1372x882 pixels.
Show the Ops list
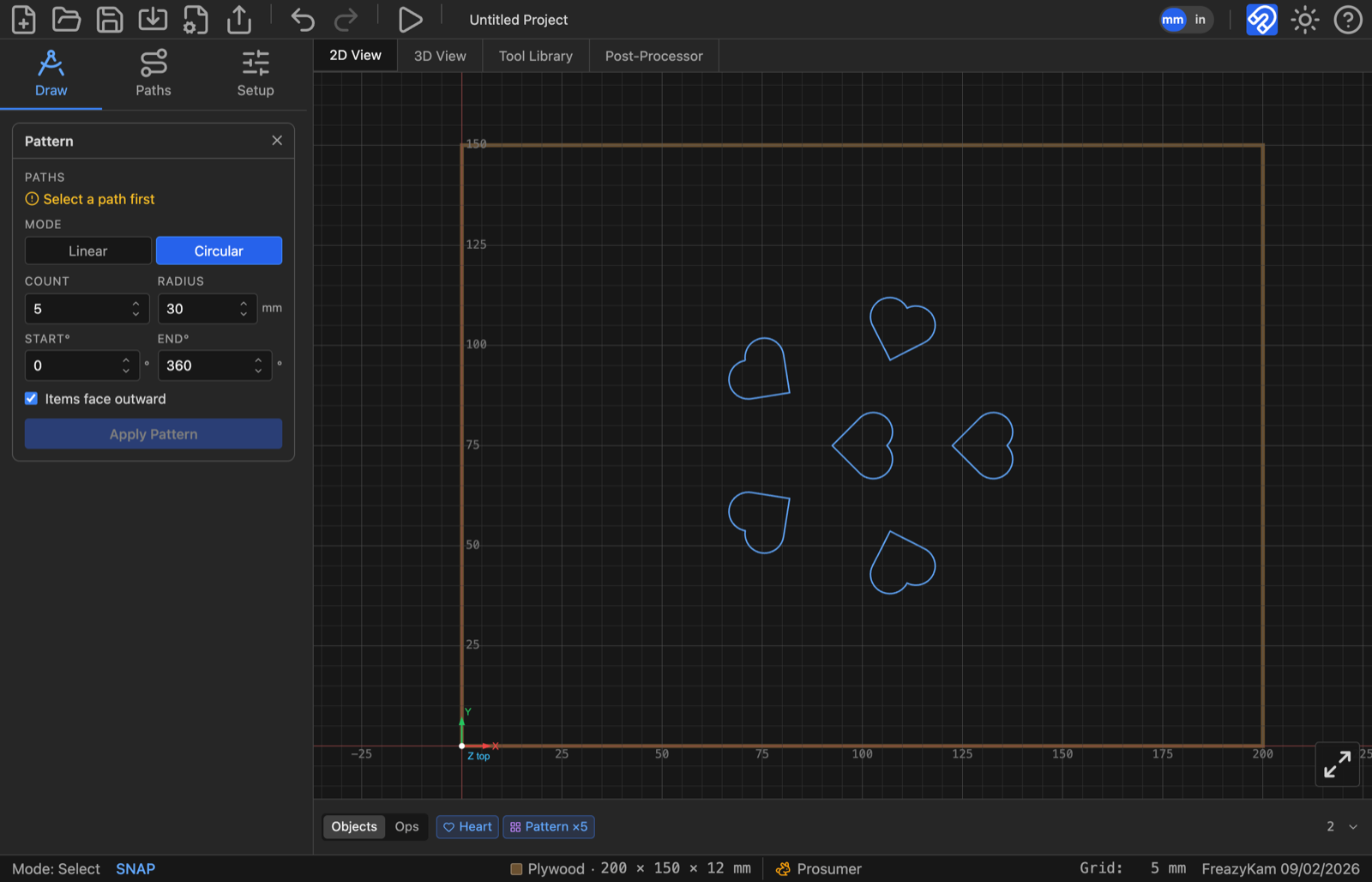(x=406, y=826)
